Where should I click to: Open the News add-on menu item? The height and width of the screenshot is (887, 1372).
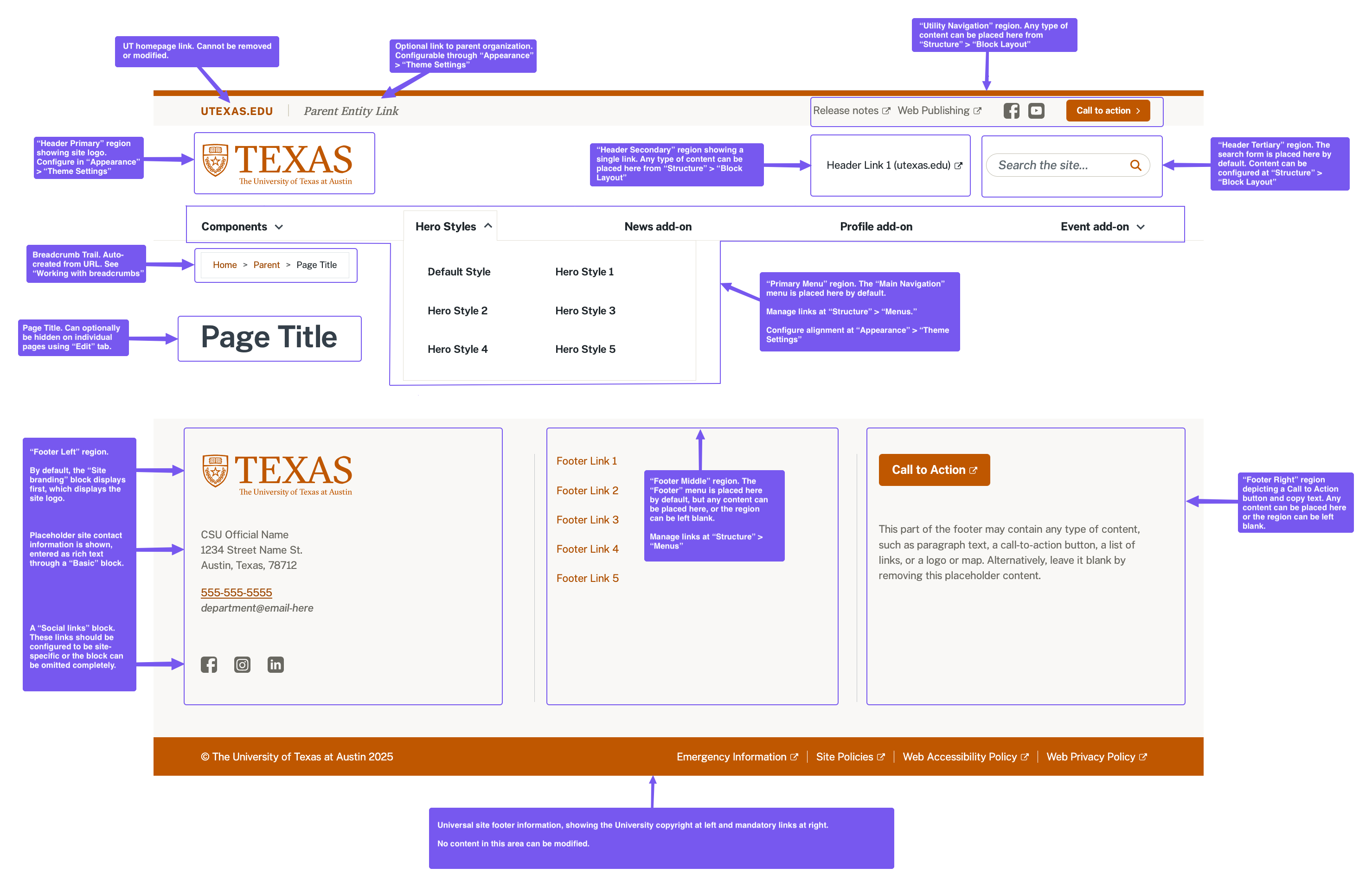click(657, 227)
